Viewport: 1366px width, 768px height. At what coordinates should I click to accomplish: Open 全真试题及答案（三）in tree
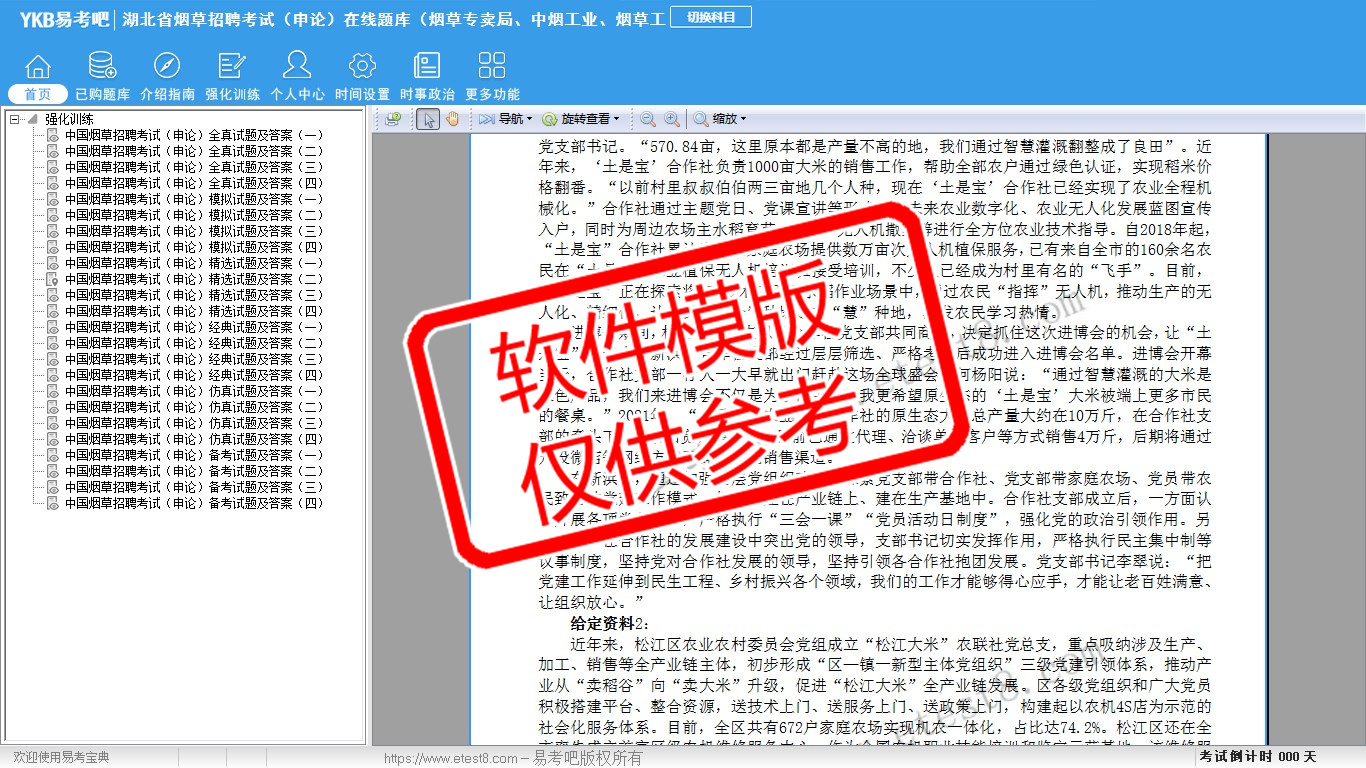[194, 167]
